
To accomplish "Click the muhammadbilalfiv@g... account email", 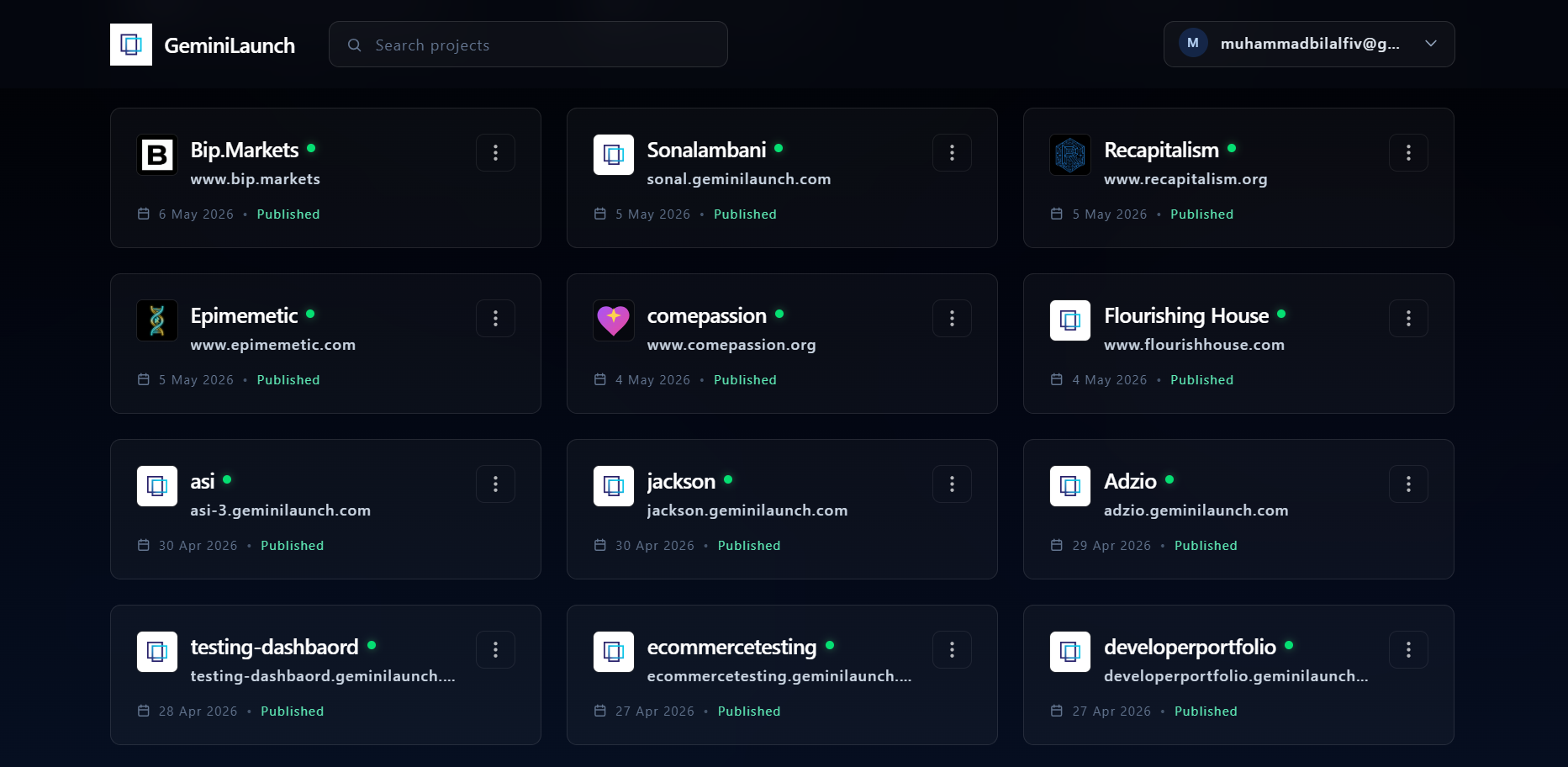I will (x=1310, y=44).
